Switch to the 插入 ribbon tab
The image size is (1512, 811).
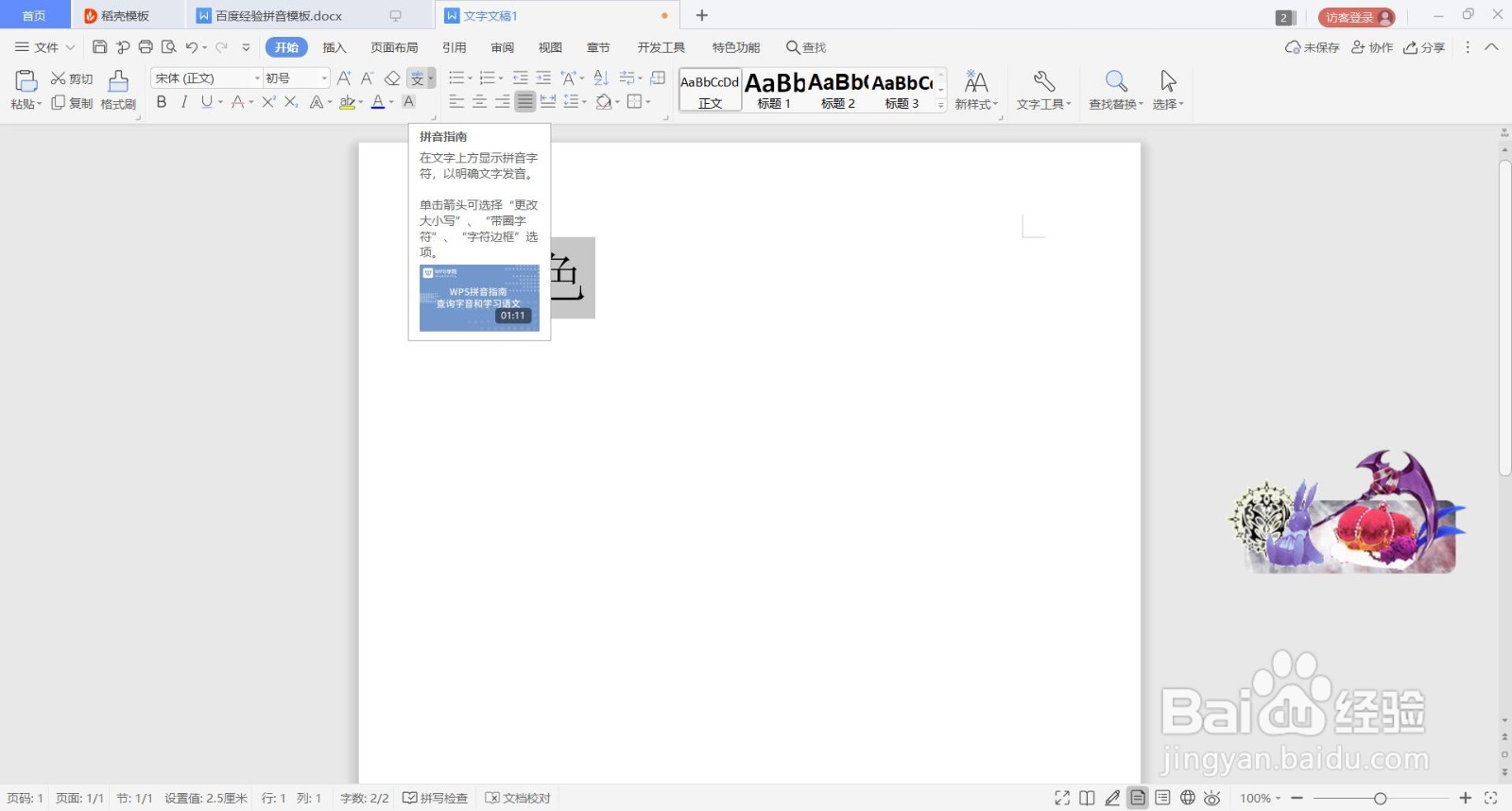click(335, 47)
